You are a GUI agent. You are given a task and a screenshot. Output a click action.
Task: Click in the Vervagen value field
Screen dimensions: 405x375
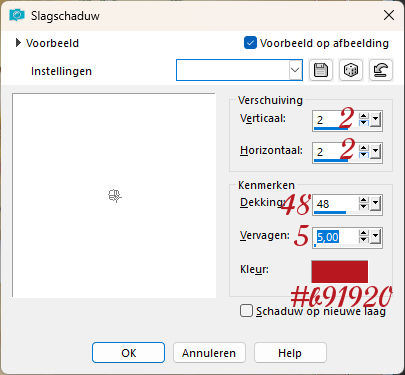click(335, 237)
